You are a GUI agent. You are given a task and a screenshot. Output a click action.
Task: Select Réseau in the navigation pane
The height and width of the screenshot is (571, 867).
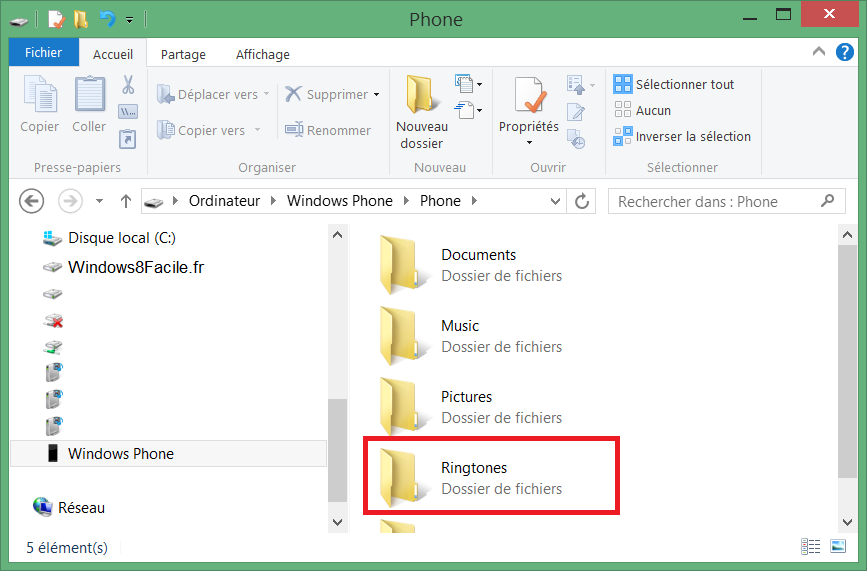(x=69, y=507)
